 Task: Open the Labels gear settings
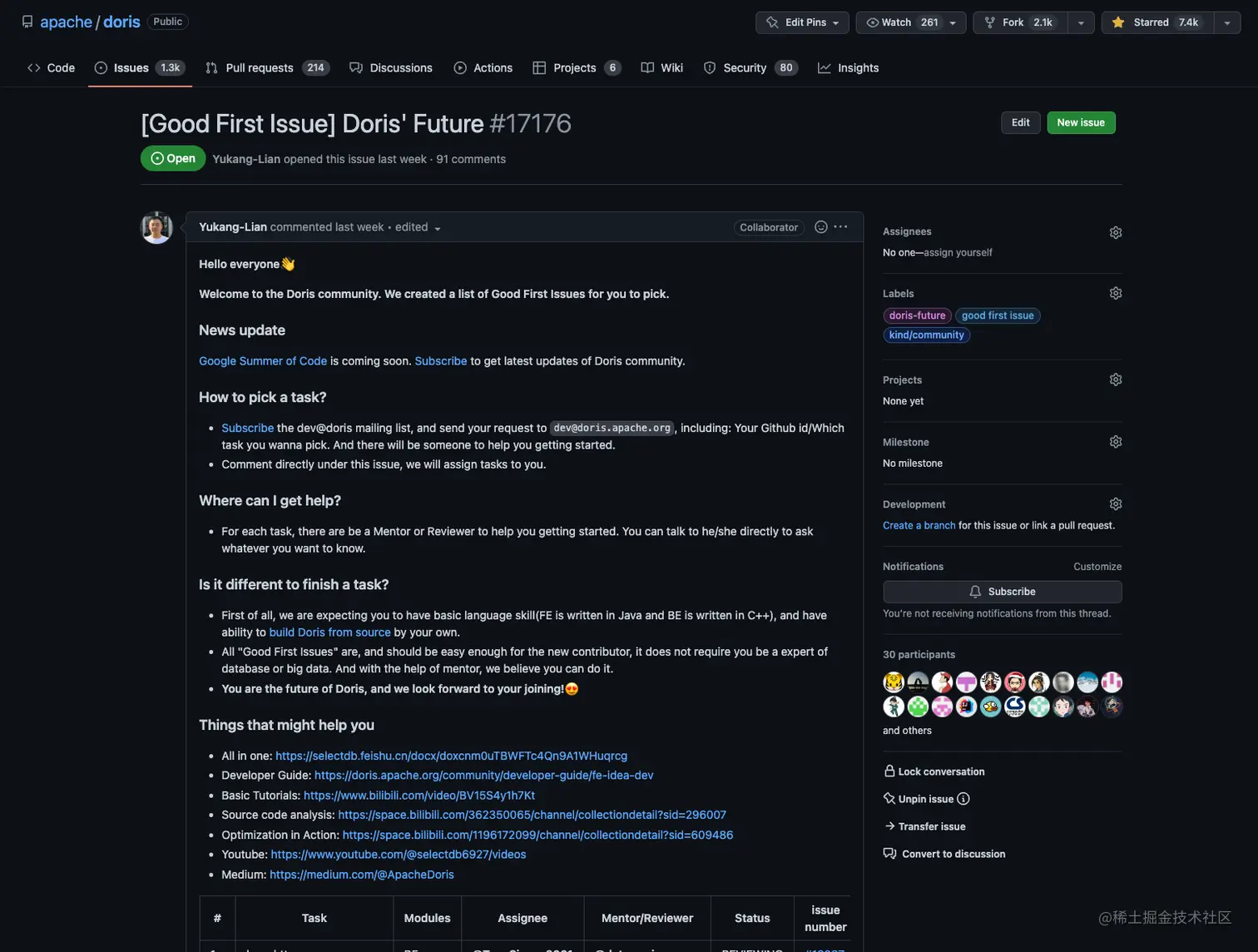pyautogui.click(x=1116, y=293)
